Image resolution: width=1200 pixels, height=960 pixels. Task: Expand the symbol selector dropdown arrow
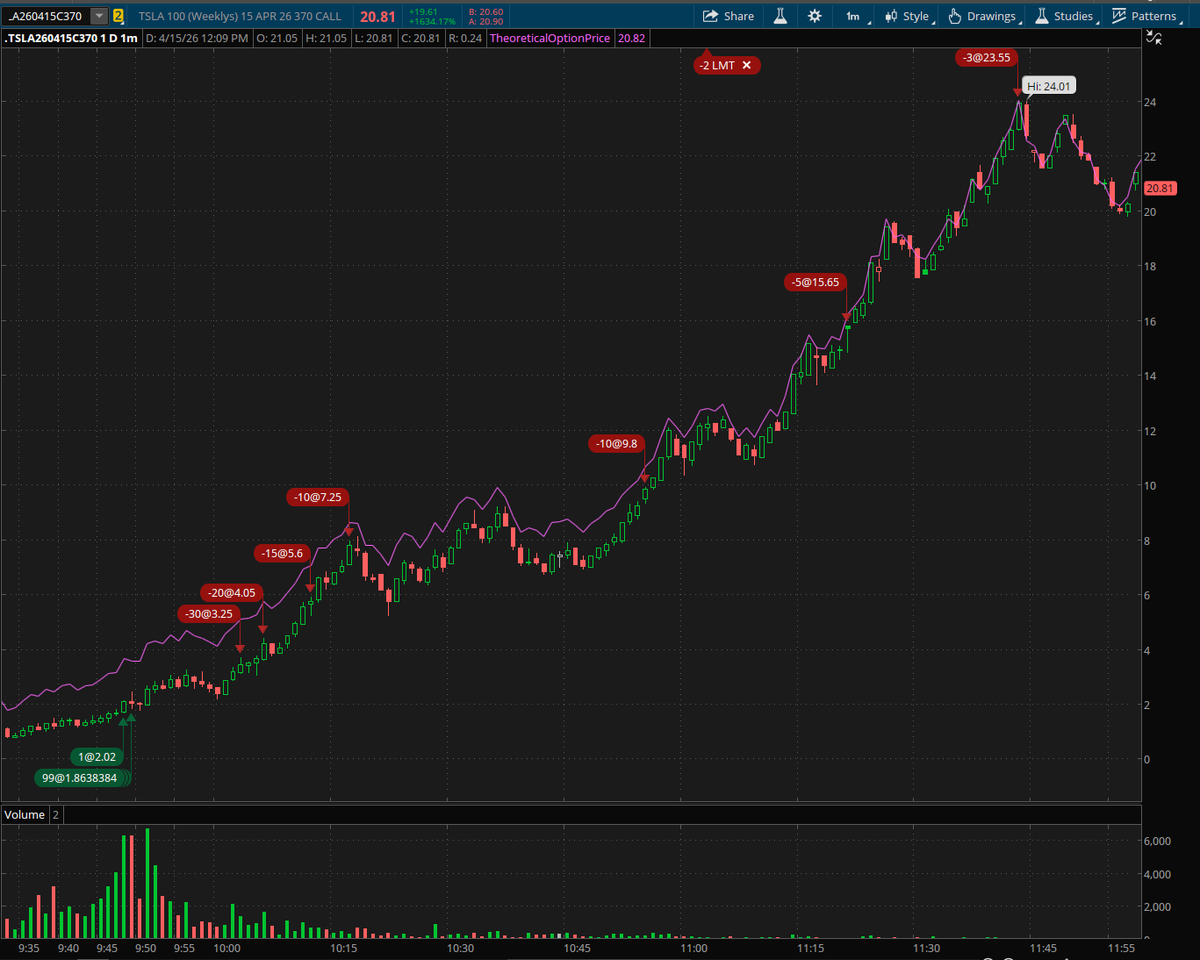(x=98, y=16)
